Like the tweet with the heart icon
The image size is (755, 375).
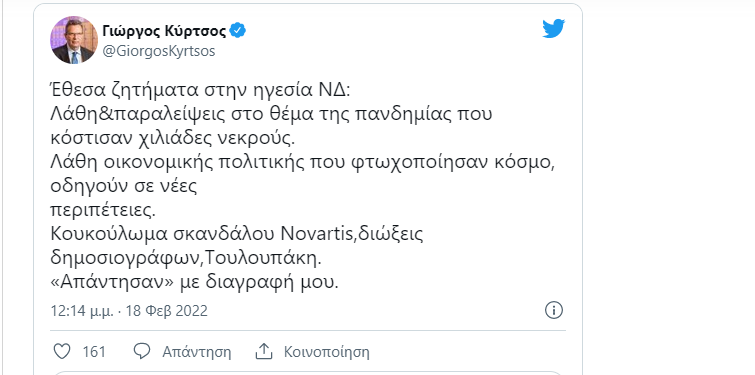pos(62,351)
